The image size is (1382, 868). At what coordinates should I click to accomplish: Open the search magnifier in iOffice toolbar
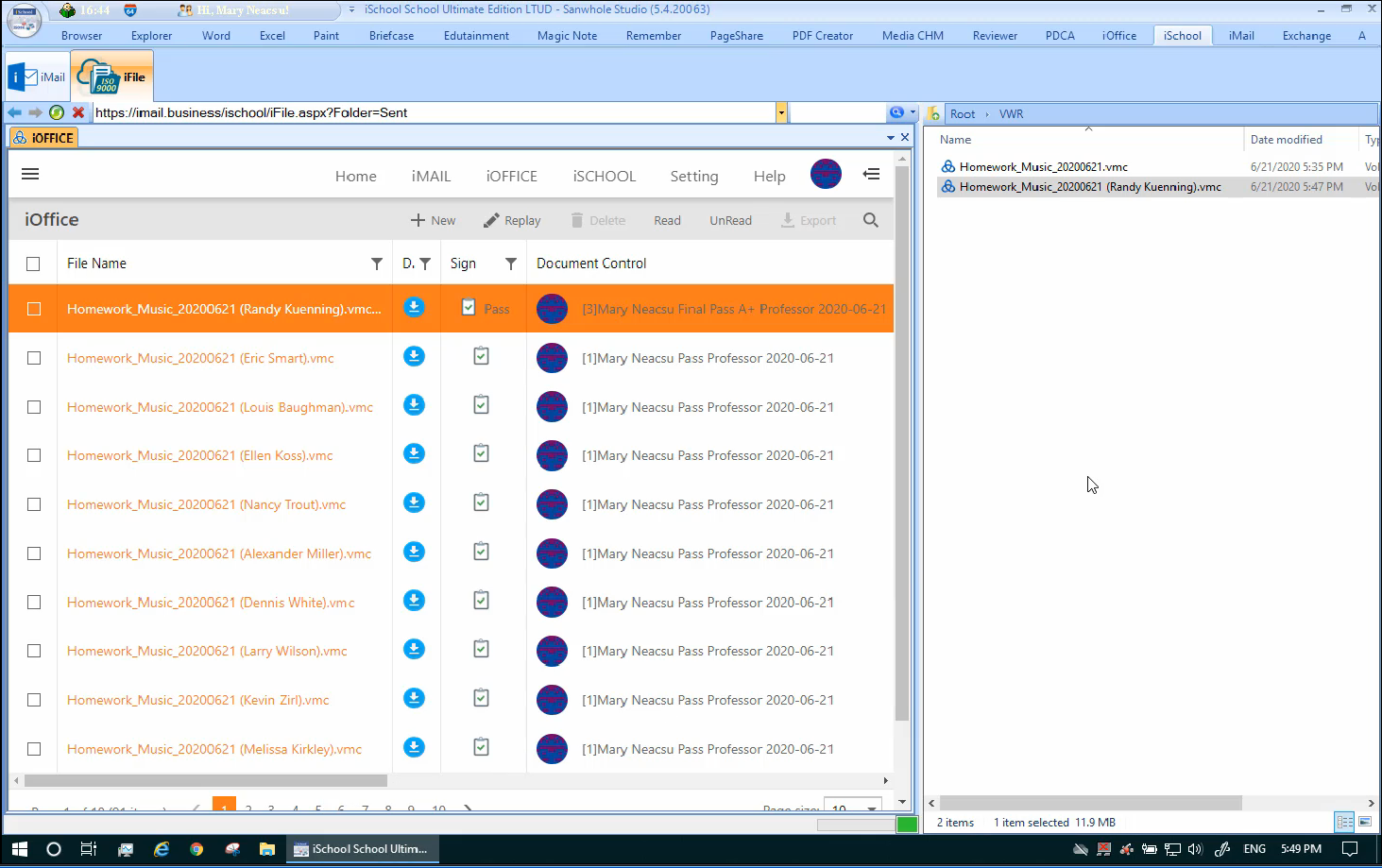point(871,220)
